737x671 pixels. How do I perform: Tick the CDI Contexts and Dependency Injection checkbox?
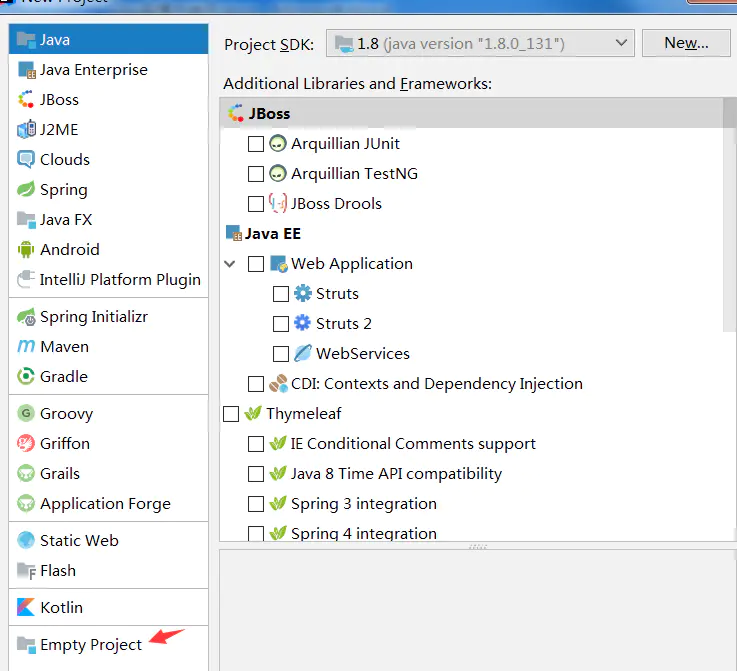(256, 384)
